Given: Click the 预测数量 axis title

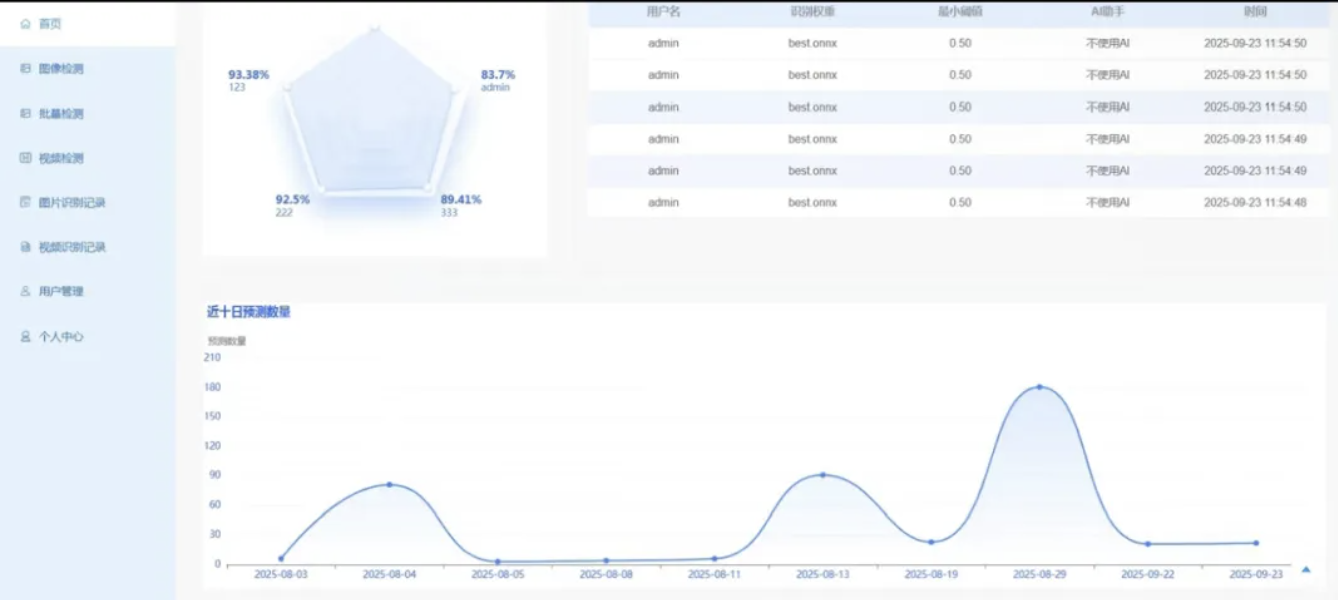Looking at the screenshot, I should (227, 341).
